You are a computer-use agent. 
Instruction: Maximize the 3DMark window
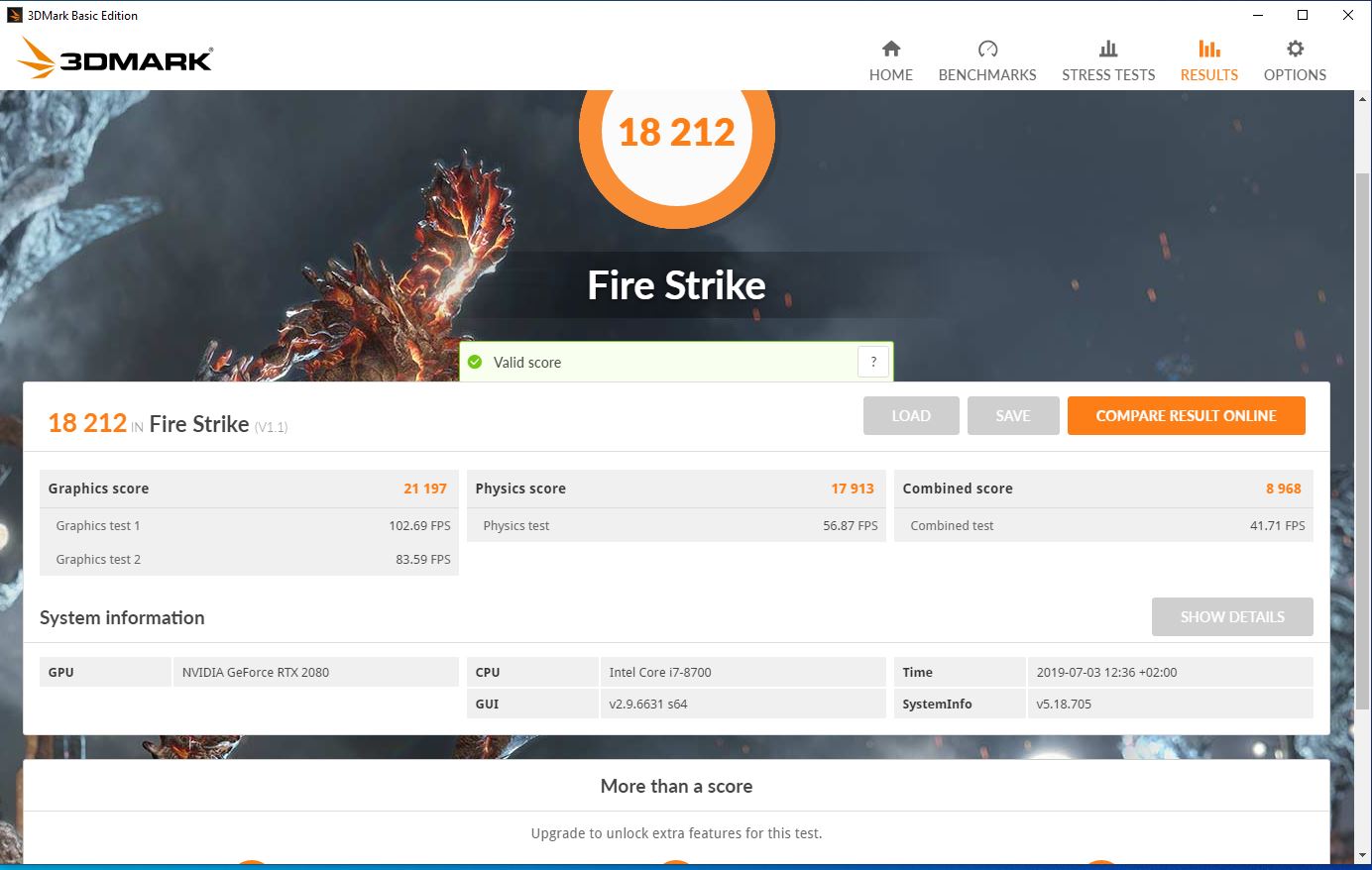coord(1303,15)
